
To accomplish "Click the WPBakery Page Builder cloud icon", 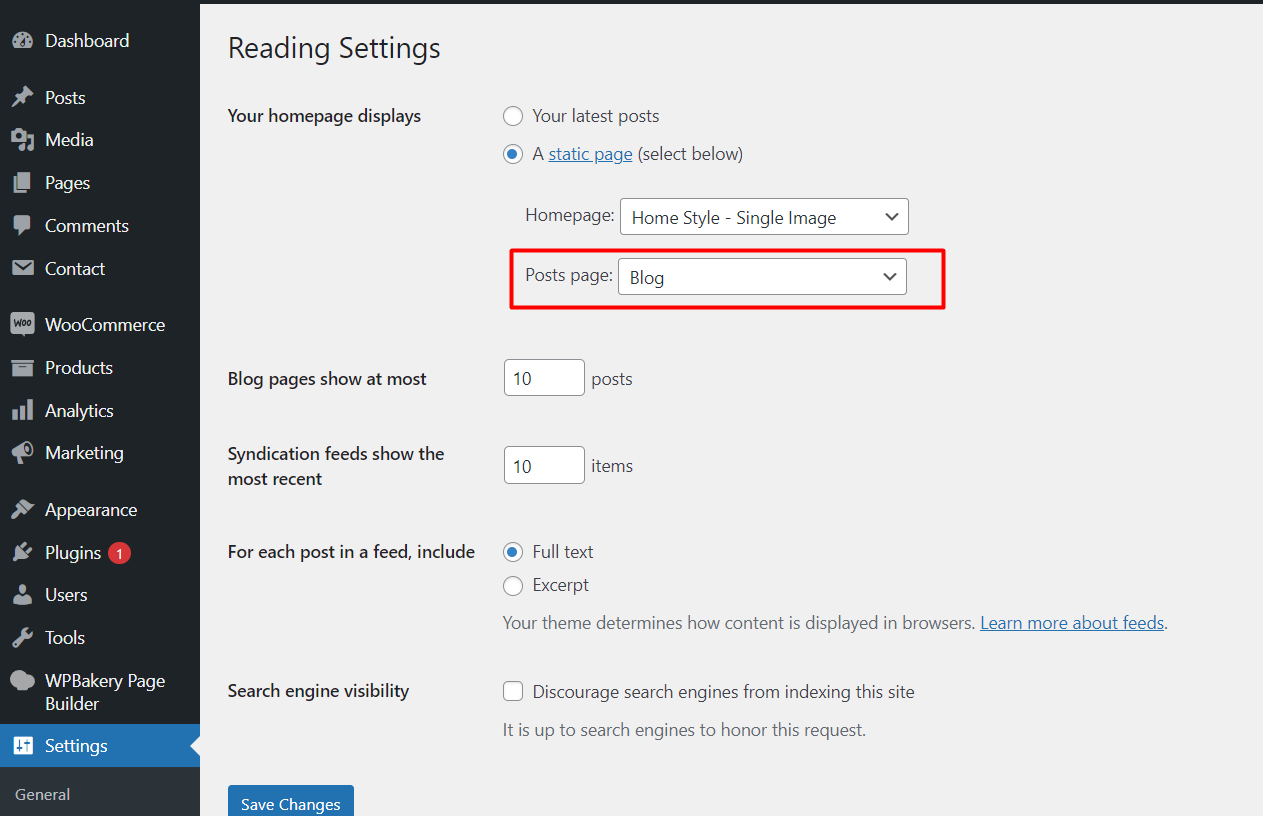I will (22, 681).
